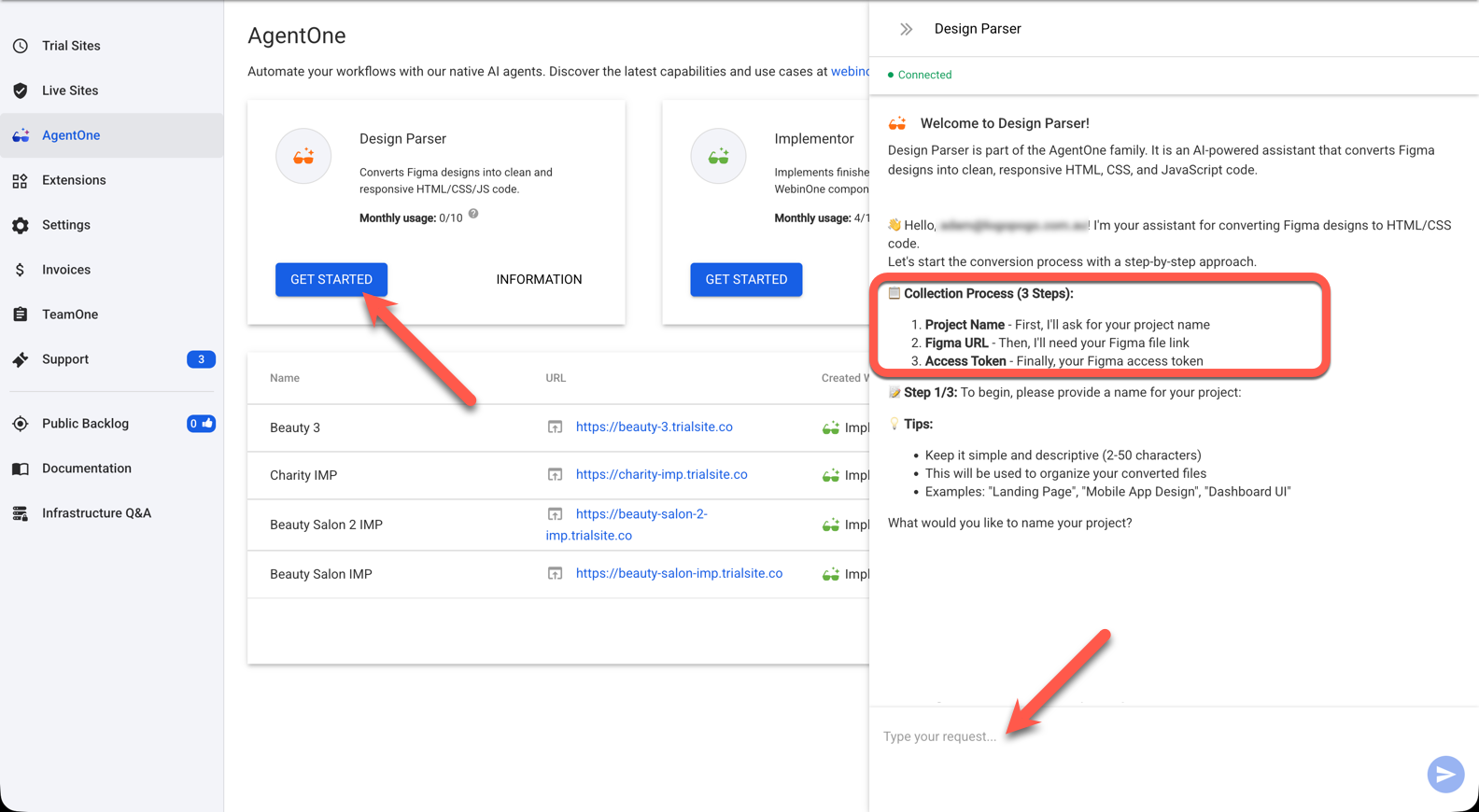
Task: Click the open-site icon for Beauty Salon IMP
Action: pos(555,573)
